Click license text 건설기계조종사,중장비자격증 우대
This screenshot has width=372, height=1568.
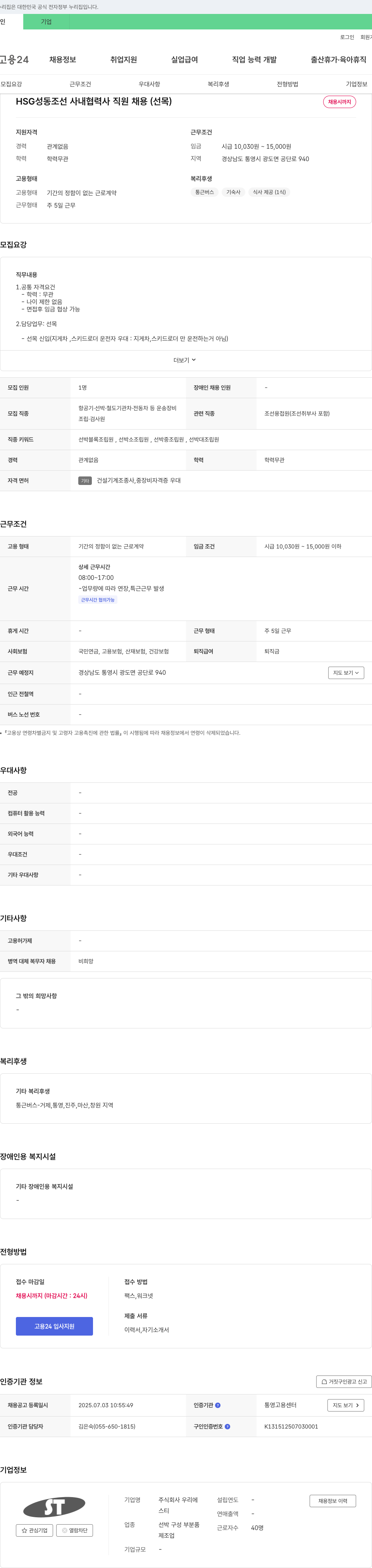[x=139, y=481]
